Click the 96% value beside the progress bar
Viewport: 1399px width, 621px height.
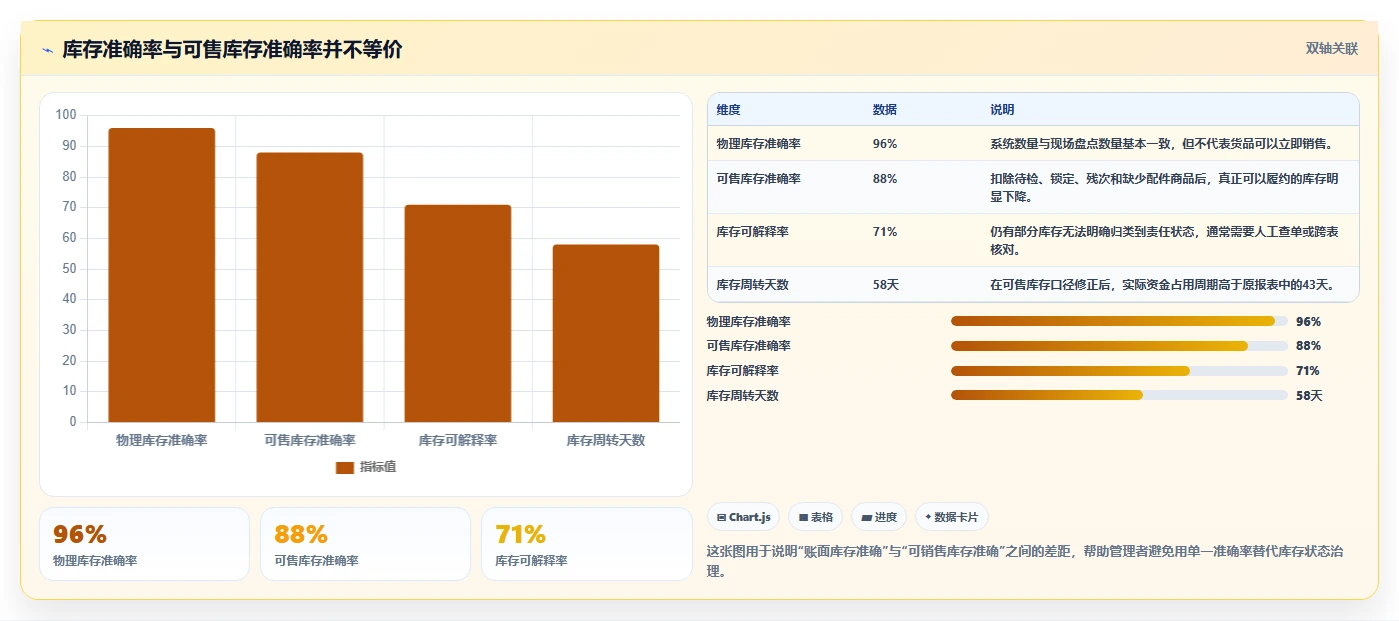click(x=1308, y=322)
